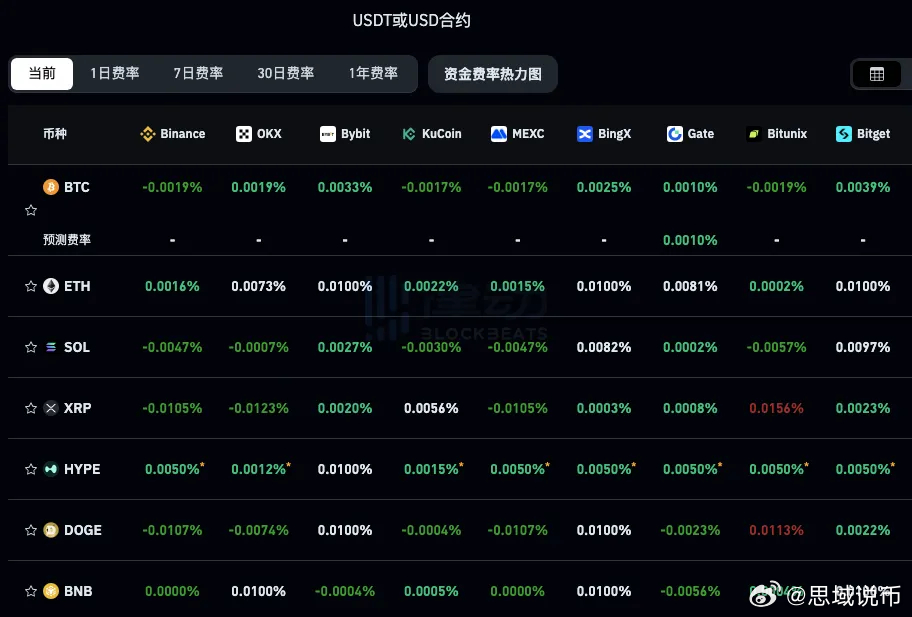The width and height of the screenshot is (912, 617).
Task: Toggle the favorite star next to ETH
Action: [x=30, y=286]
